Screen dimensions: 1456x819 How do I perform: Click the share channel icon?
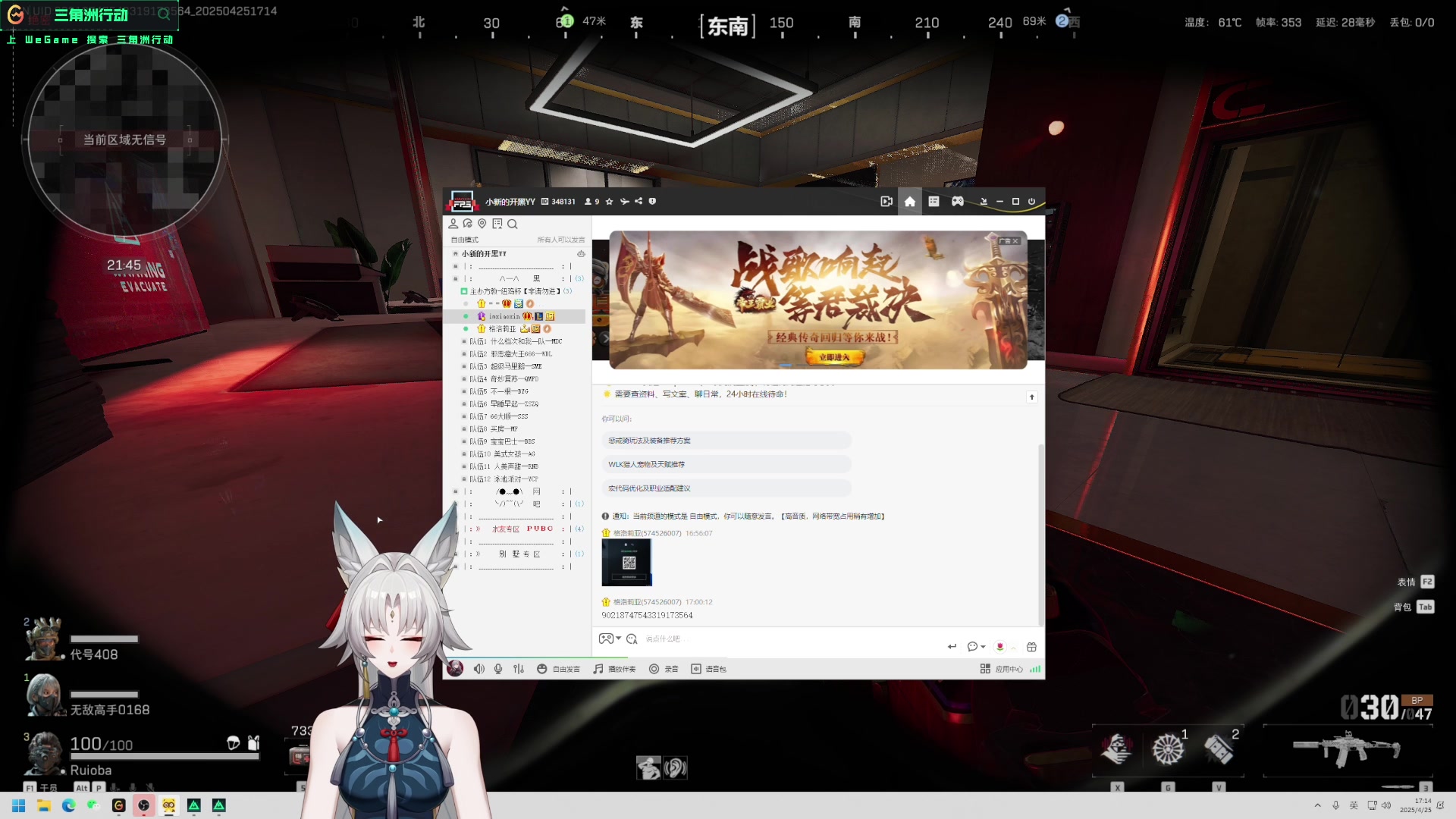639,202
